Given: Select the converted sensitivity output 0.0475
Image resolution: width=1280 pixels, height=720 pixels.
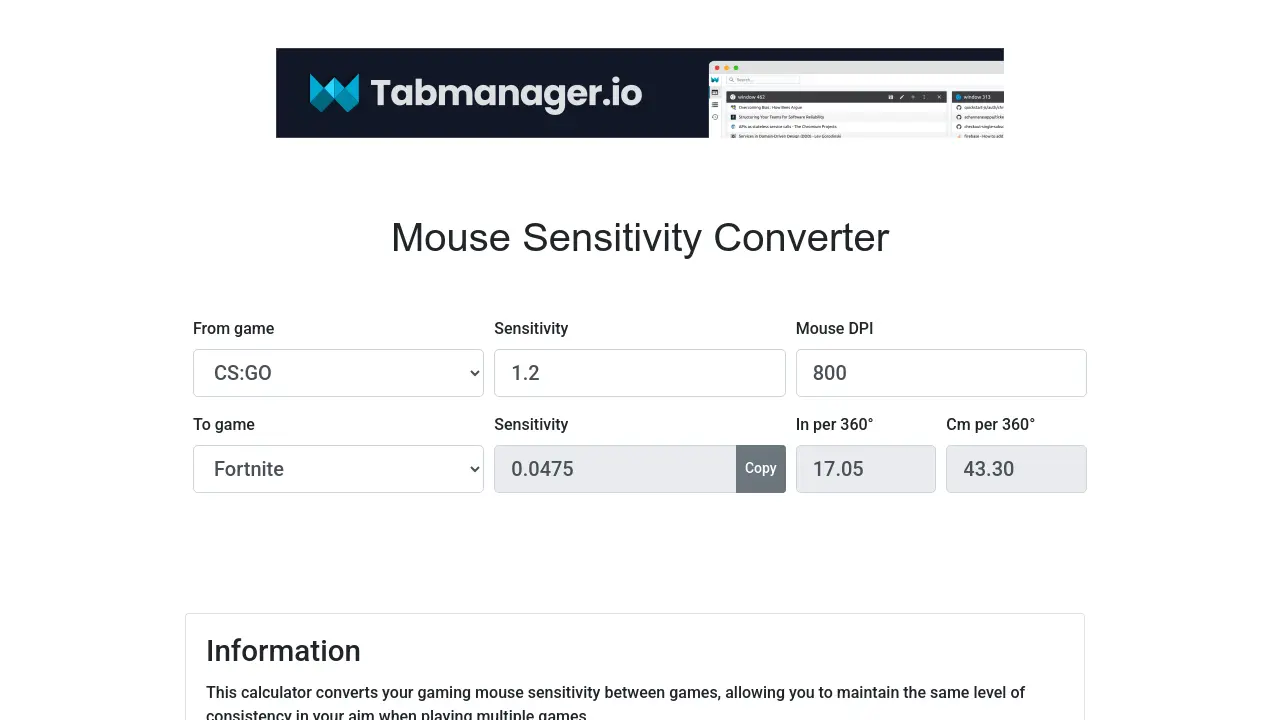Looking at the screenshot, I should coord(615,469).
